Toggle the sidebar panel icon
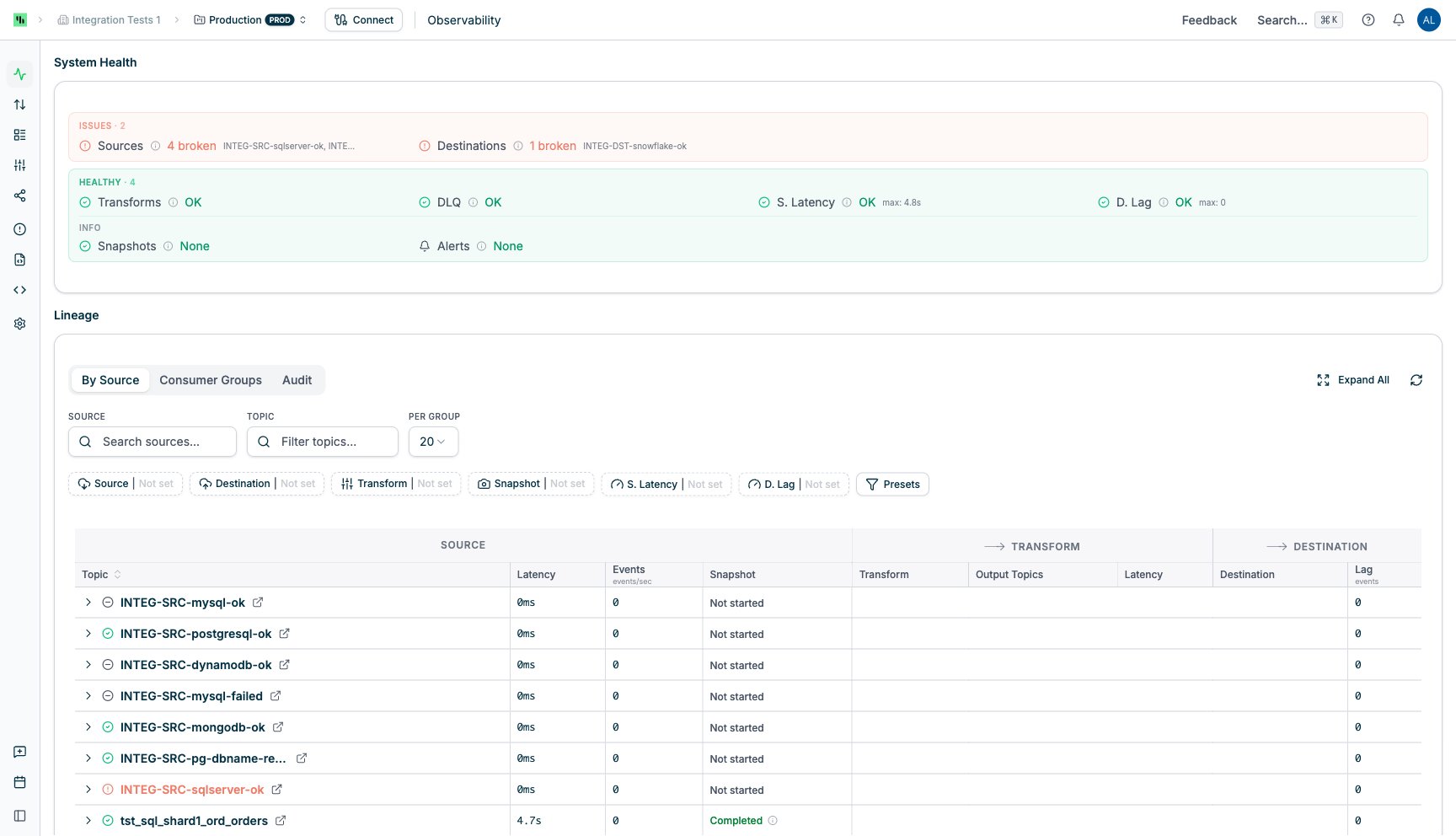 (x=20, y=816)
